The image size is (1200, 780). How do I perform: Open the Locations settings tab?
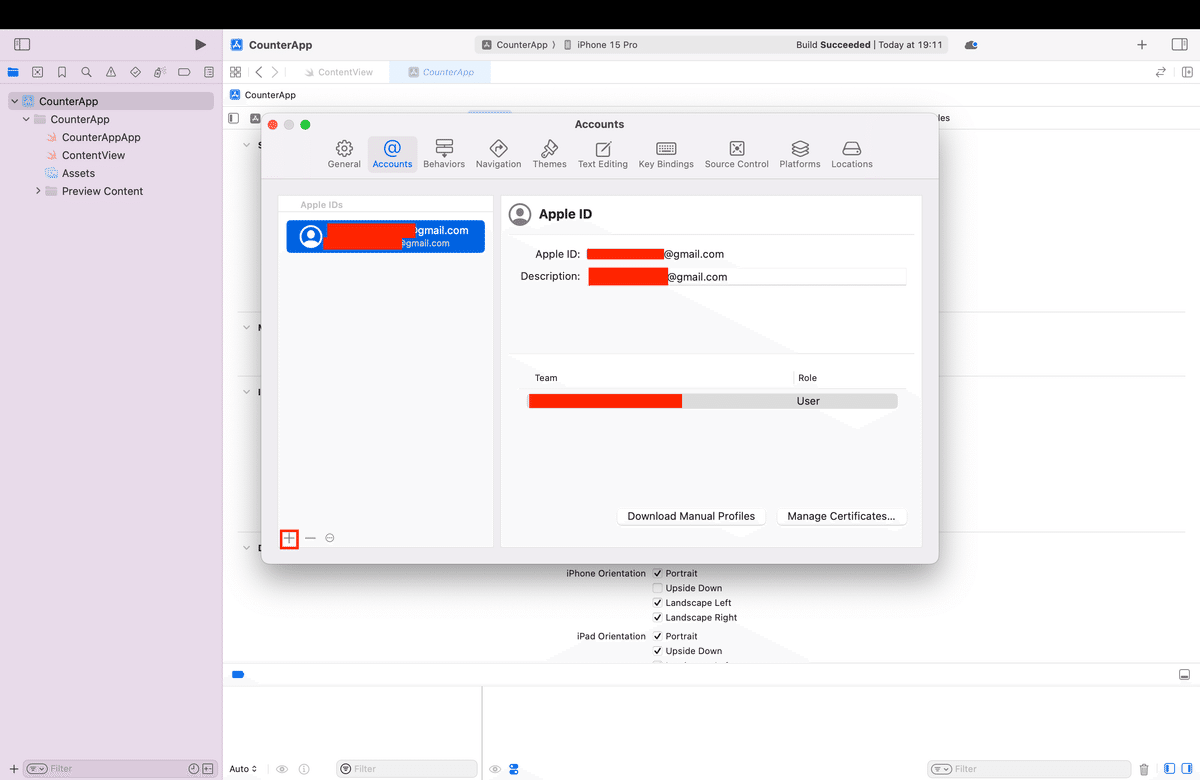[x=852, y=154]
